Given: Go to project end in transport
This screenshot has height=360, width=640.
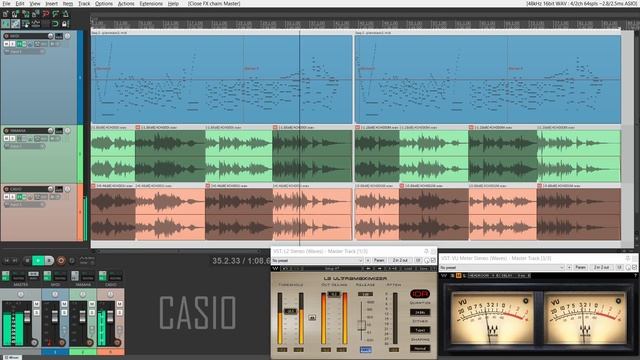Looking at the screenshot, I should tap(15, 260).
